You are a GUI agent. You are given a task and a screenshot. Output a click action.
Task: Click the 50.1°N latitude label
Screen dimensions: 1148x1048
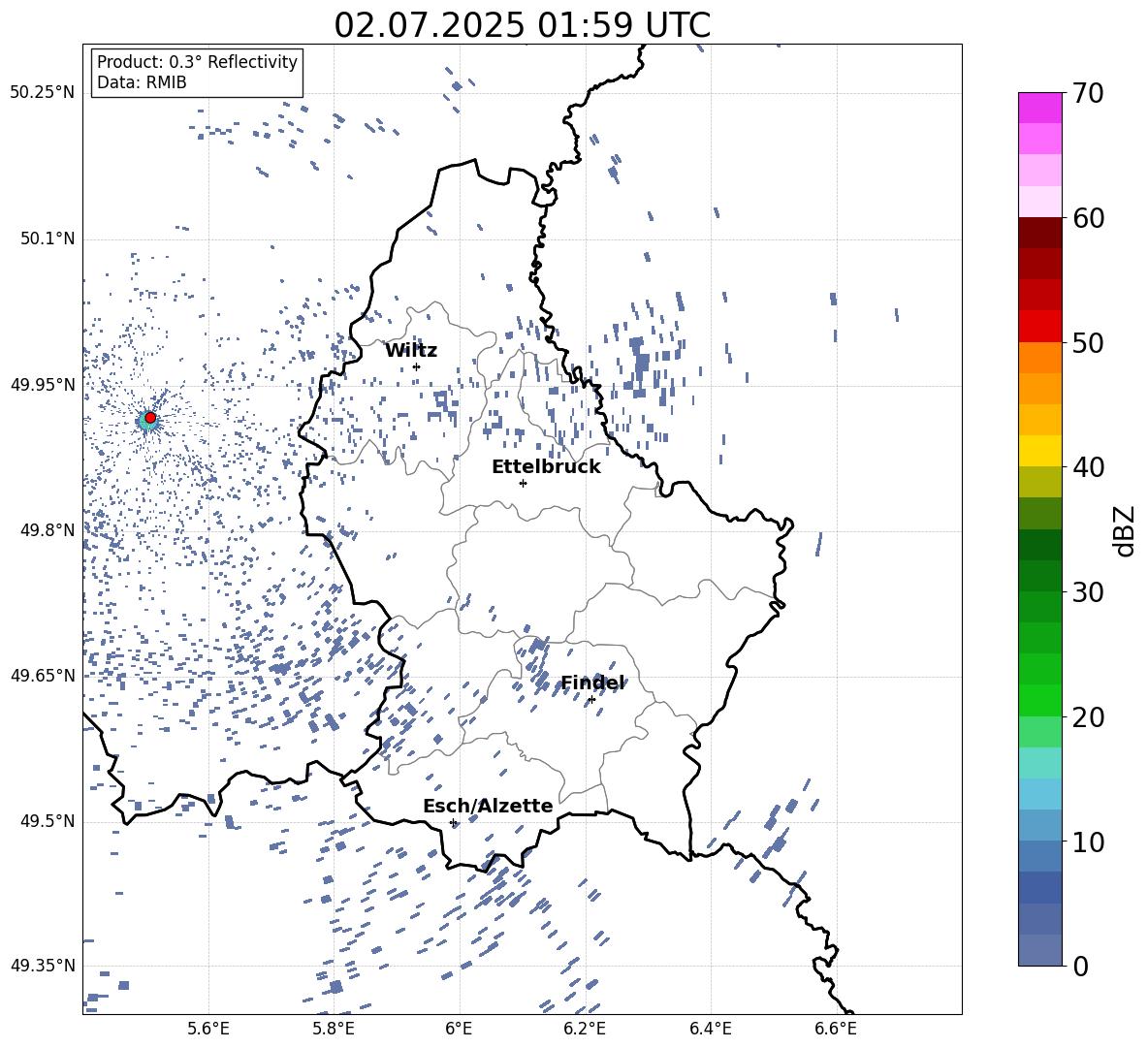click(48, 238)
